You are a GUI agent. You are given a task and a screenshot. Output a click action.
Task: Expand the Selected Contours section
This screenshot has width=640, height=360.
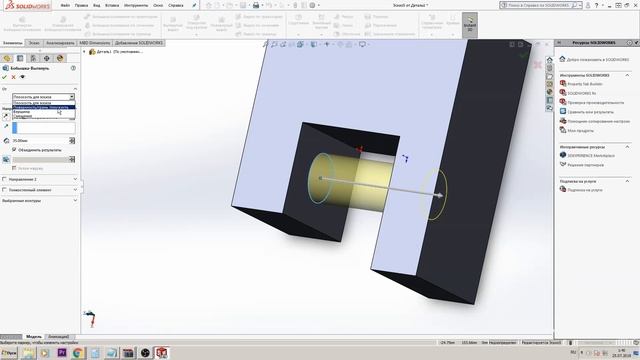tap(75, 200)
